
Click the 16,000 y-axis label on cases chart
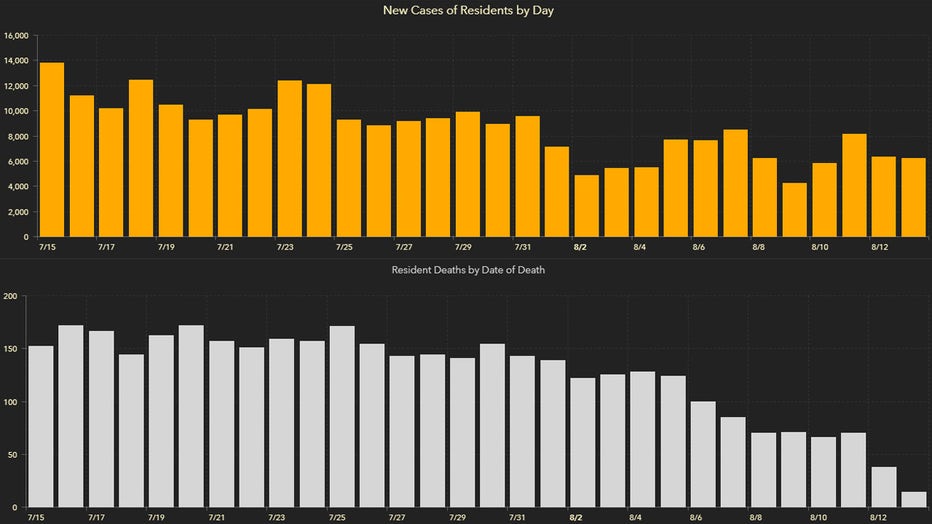tap(15, 36)
